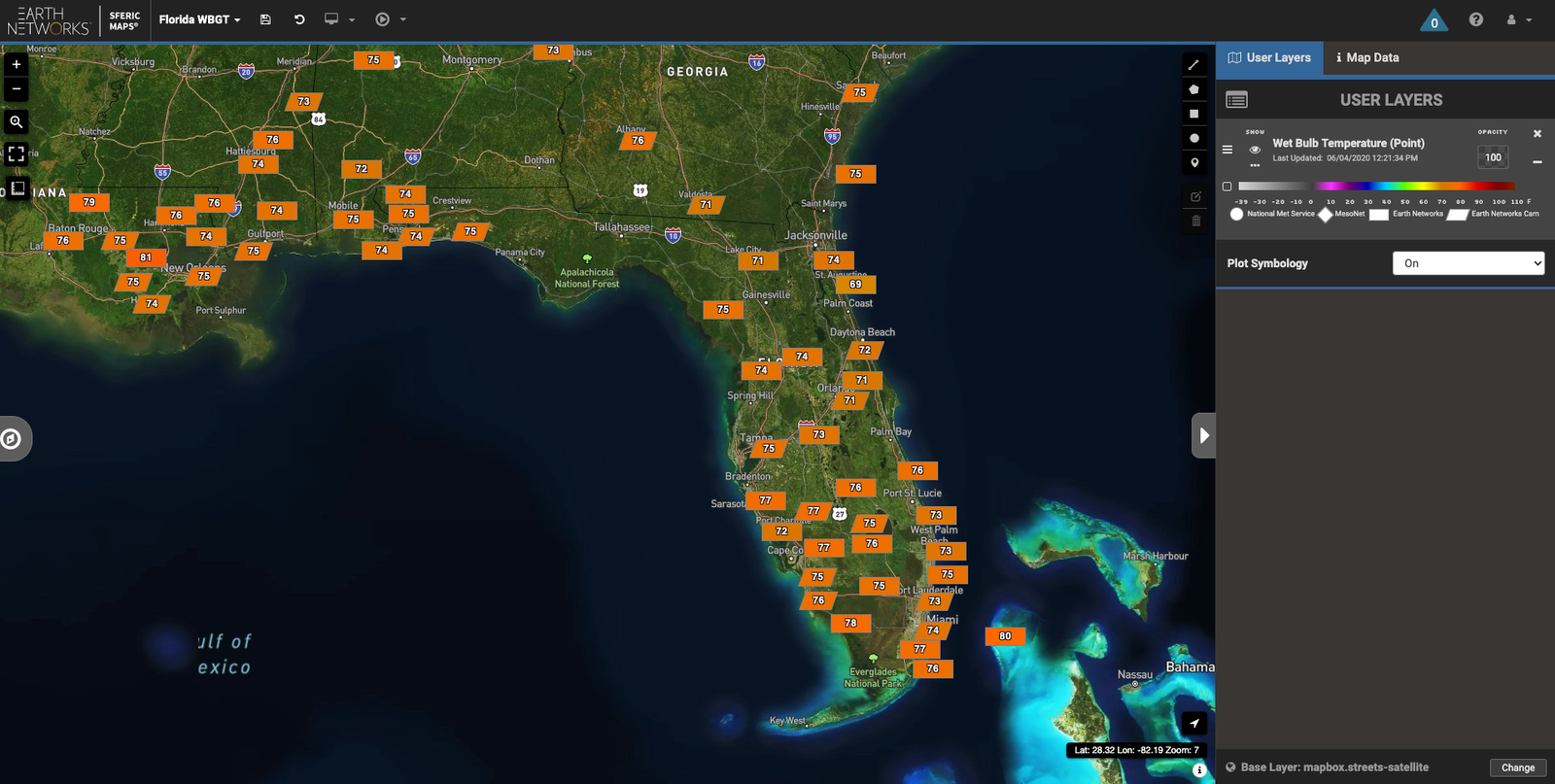
Task: Open the map info icon at bottom
Action: [1199, 769]
